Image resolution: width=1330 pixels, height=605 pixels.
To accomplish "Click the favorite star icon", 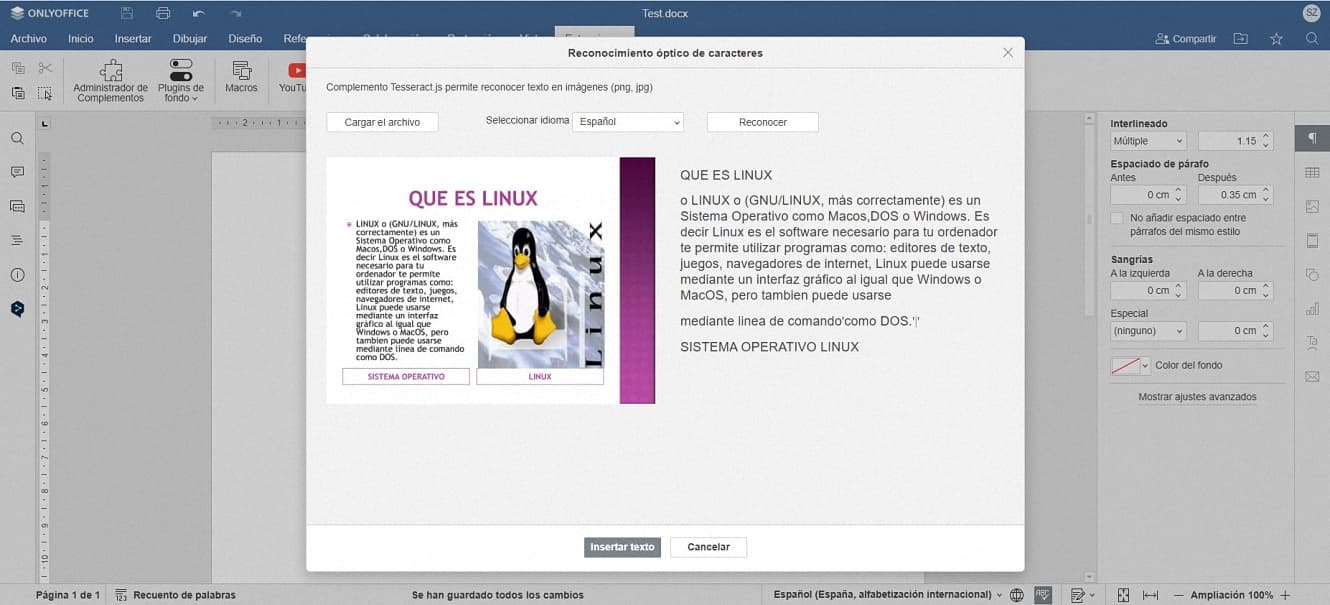I will tap(1276, 39).
